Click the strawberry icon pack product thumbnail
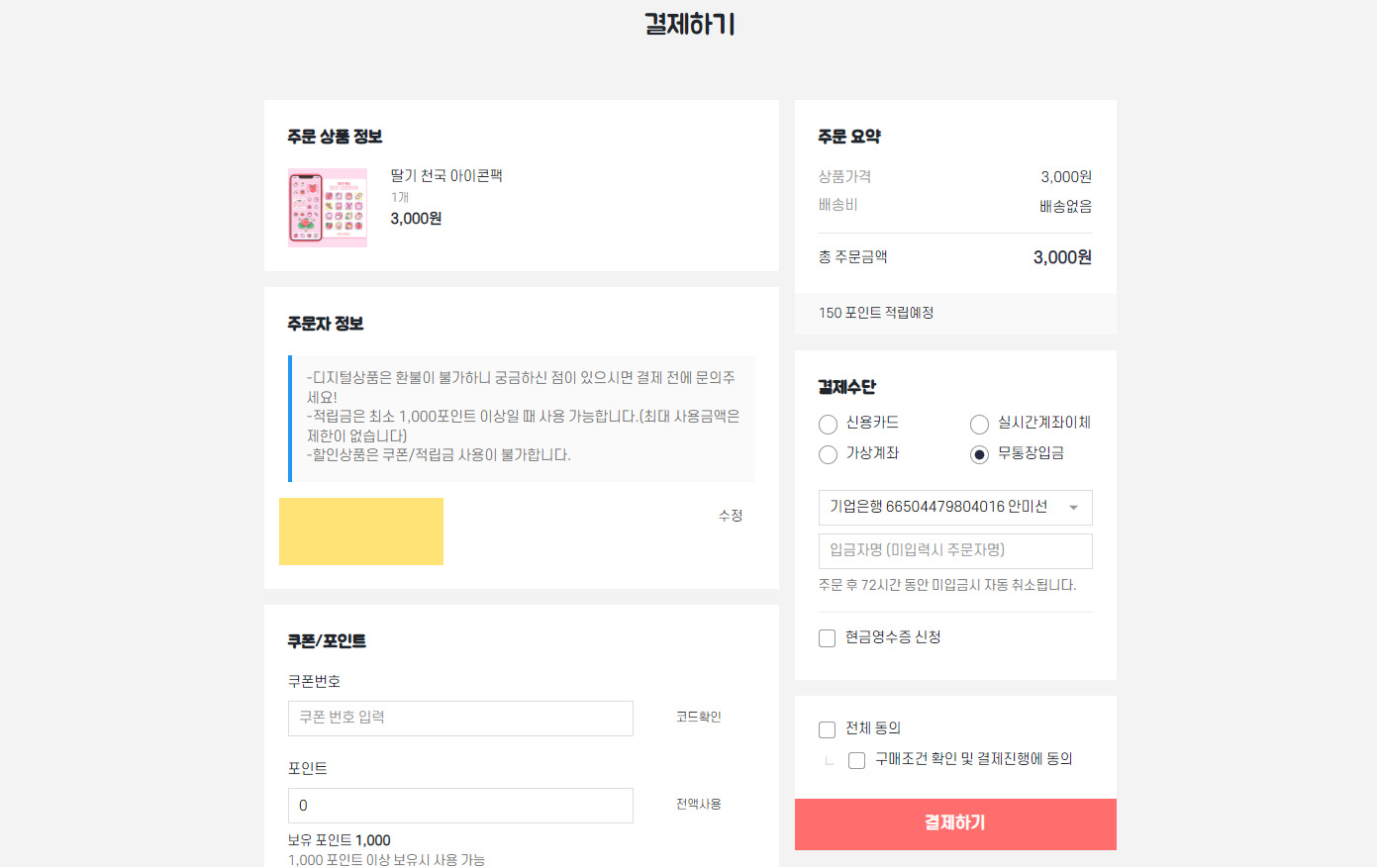This screenshot has width=1377, height=868. coord(328,208)
